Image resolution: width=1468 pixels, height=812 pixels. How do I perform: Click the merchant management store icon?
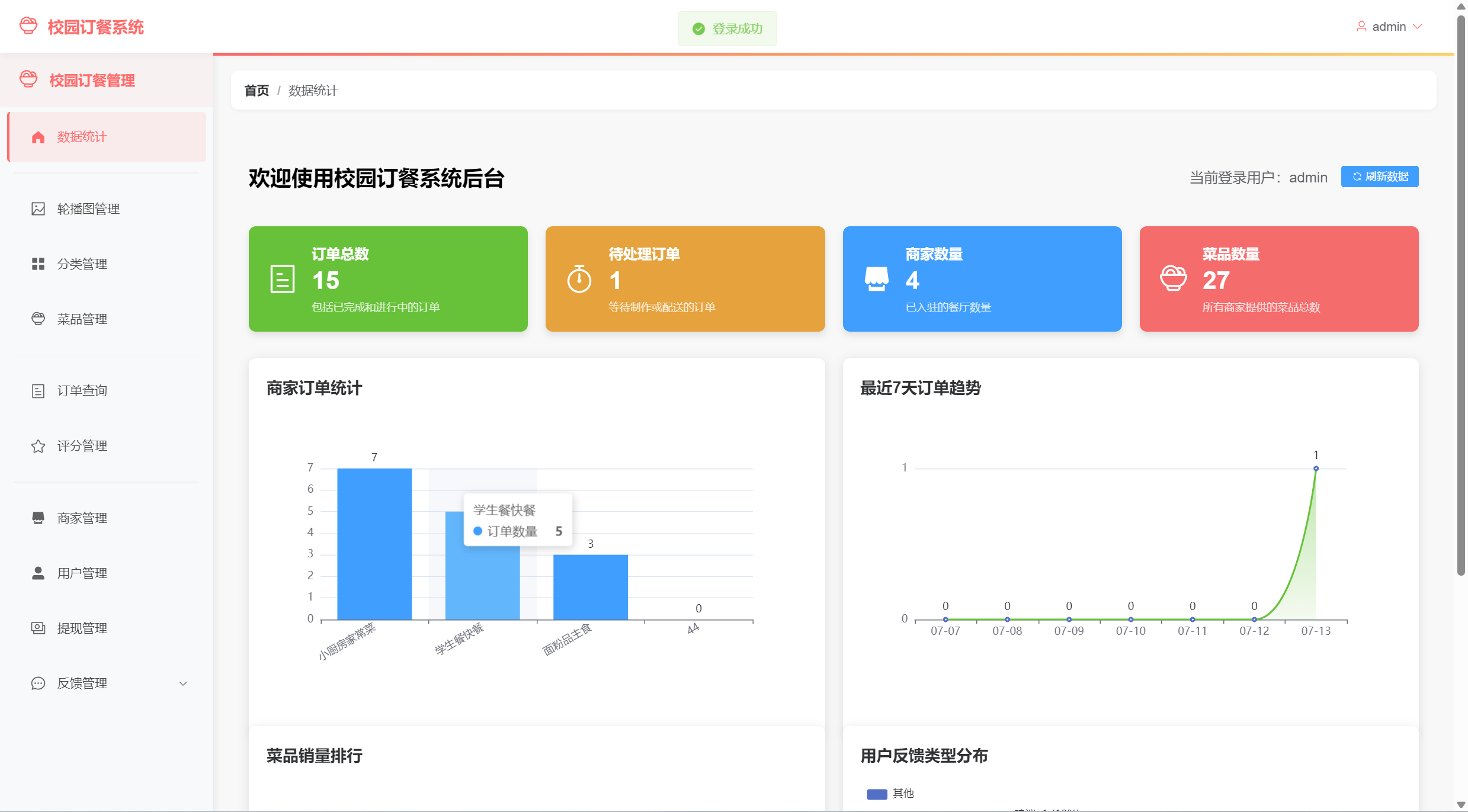tap(38, 518)
